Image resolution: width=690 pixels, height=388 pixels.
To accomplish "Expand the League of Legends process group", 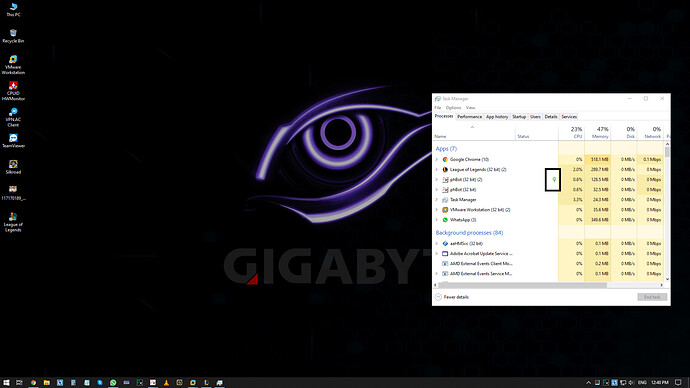I will (x=437, y=169).
